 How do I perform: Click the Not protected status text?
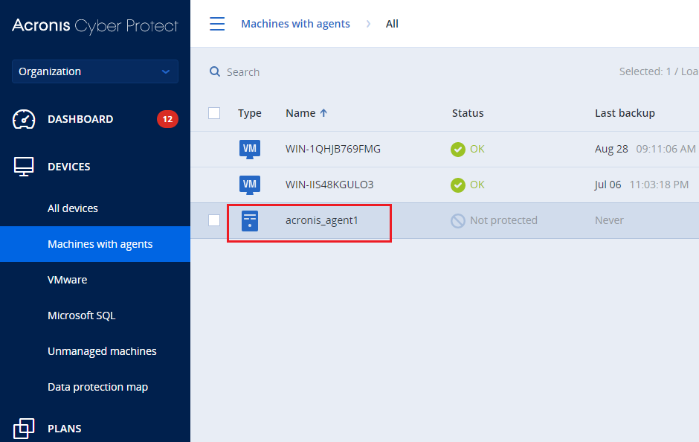504,220
